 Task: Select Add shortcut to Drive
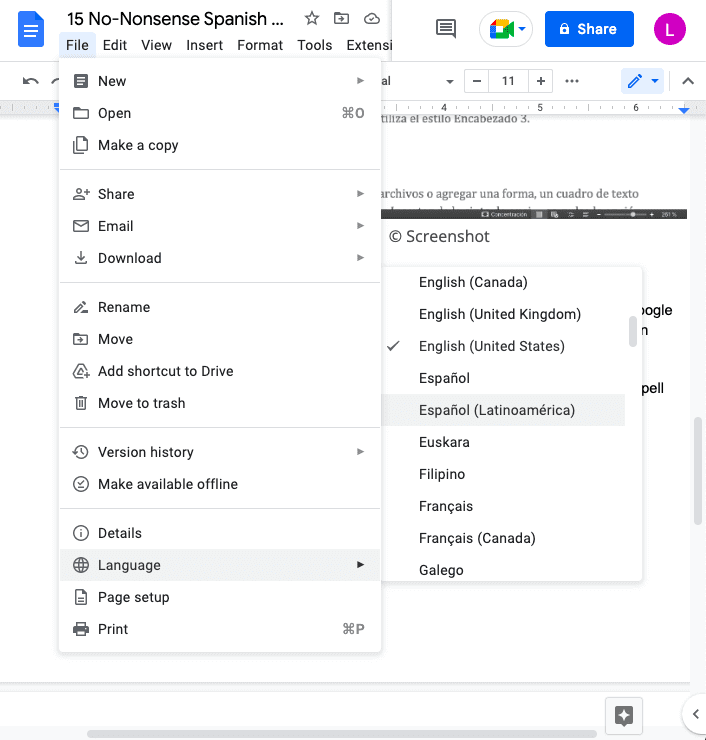pyautogui.click(x=220, y=371)
